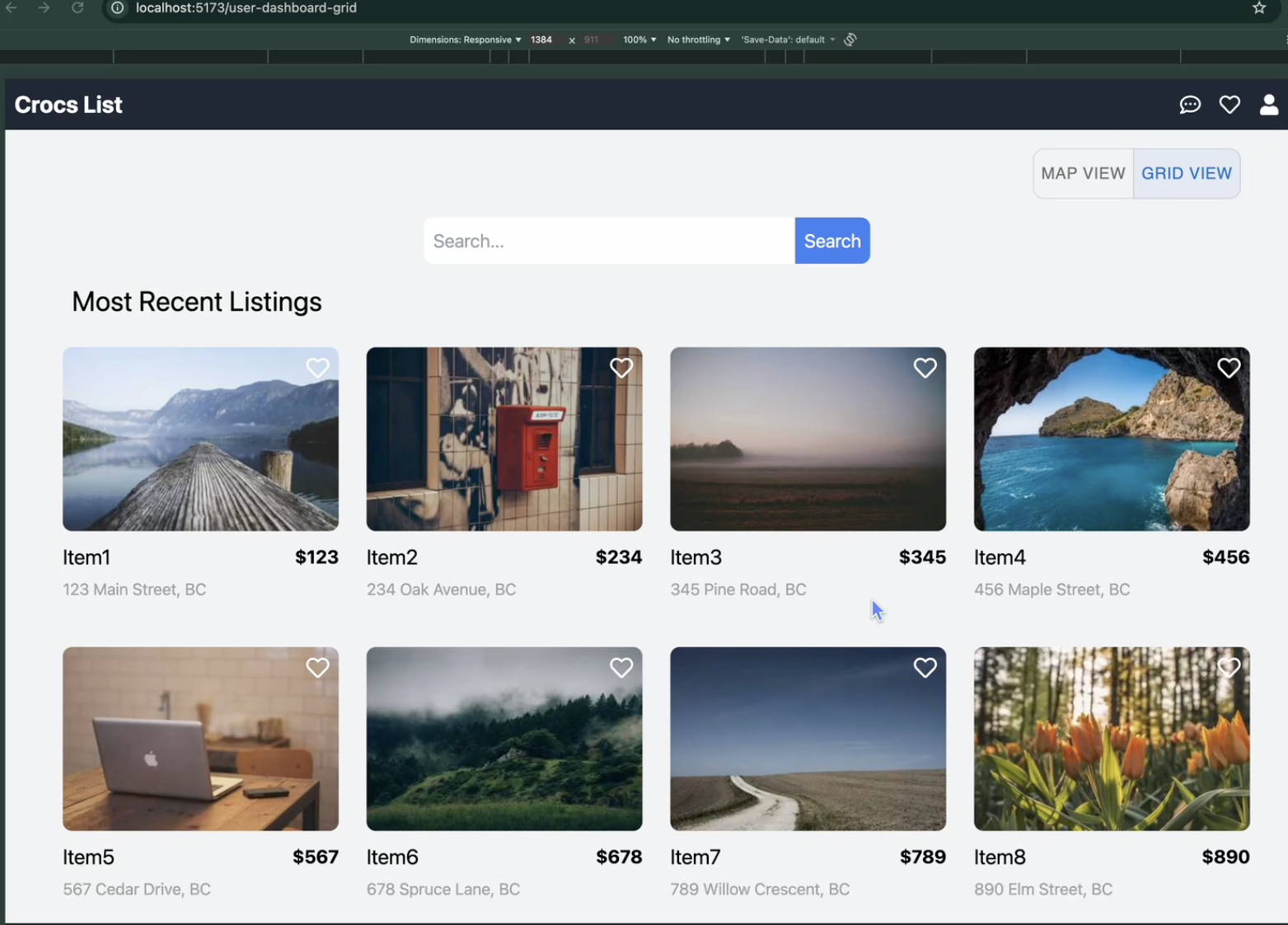1288x925 pixels.
Task: Click the blue Search button
Action: [x=831, y=241]
